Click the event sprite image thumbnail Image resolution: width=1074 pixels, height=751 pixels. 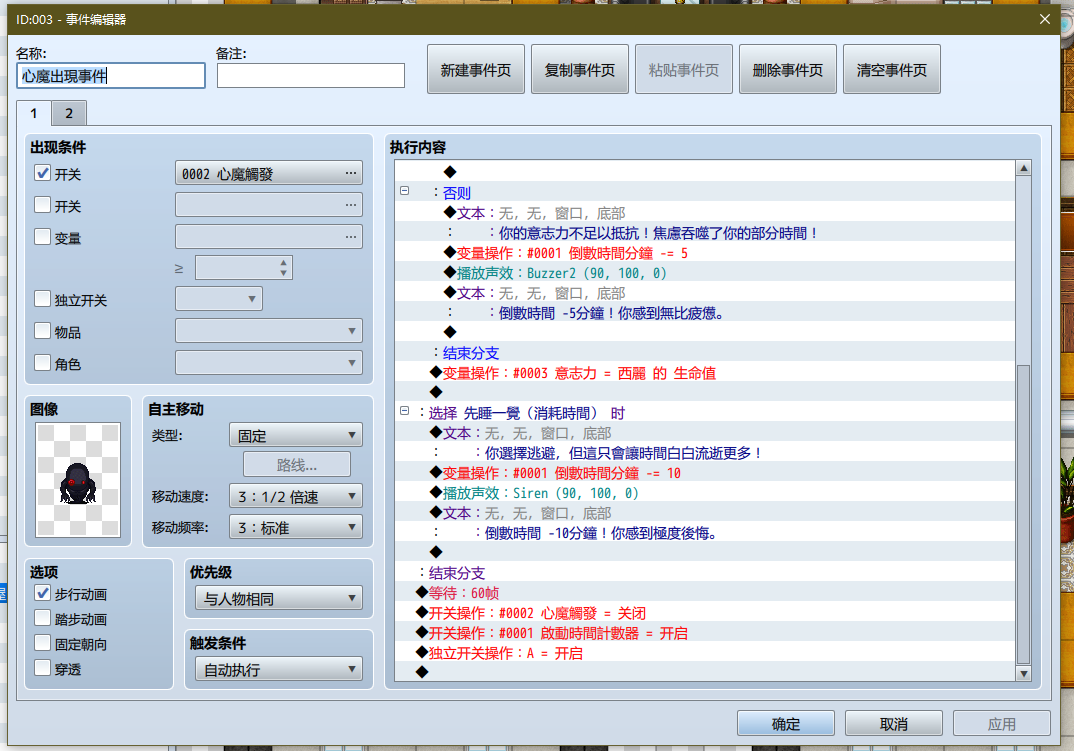[x=78, y=480]
